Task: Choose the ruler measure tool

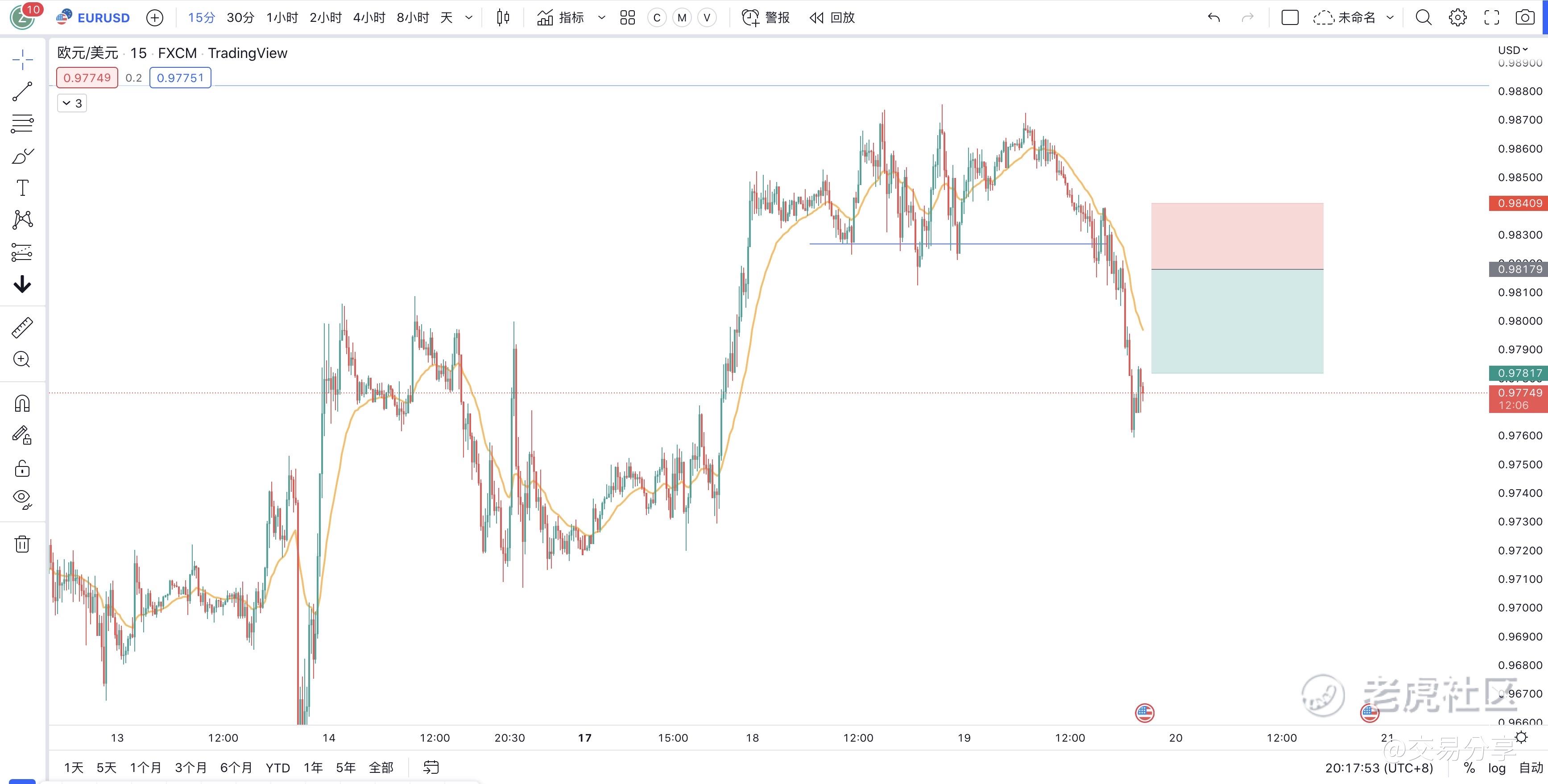Action: pos(22,327)
